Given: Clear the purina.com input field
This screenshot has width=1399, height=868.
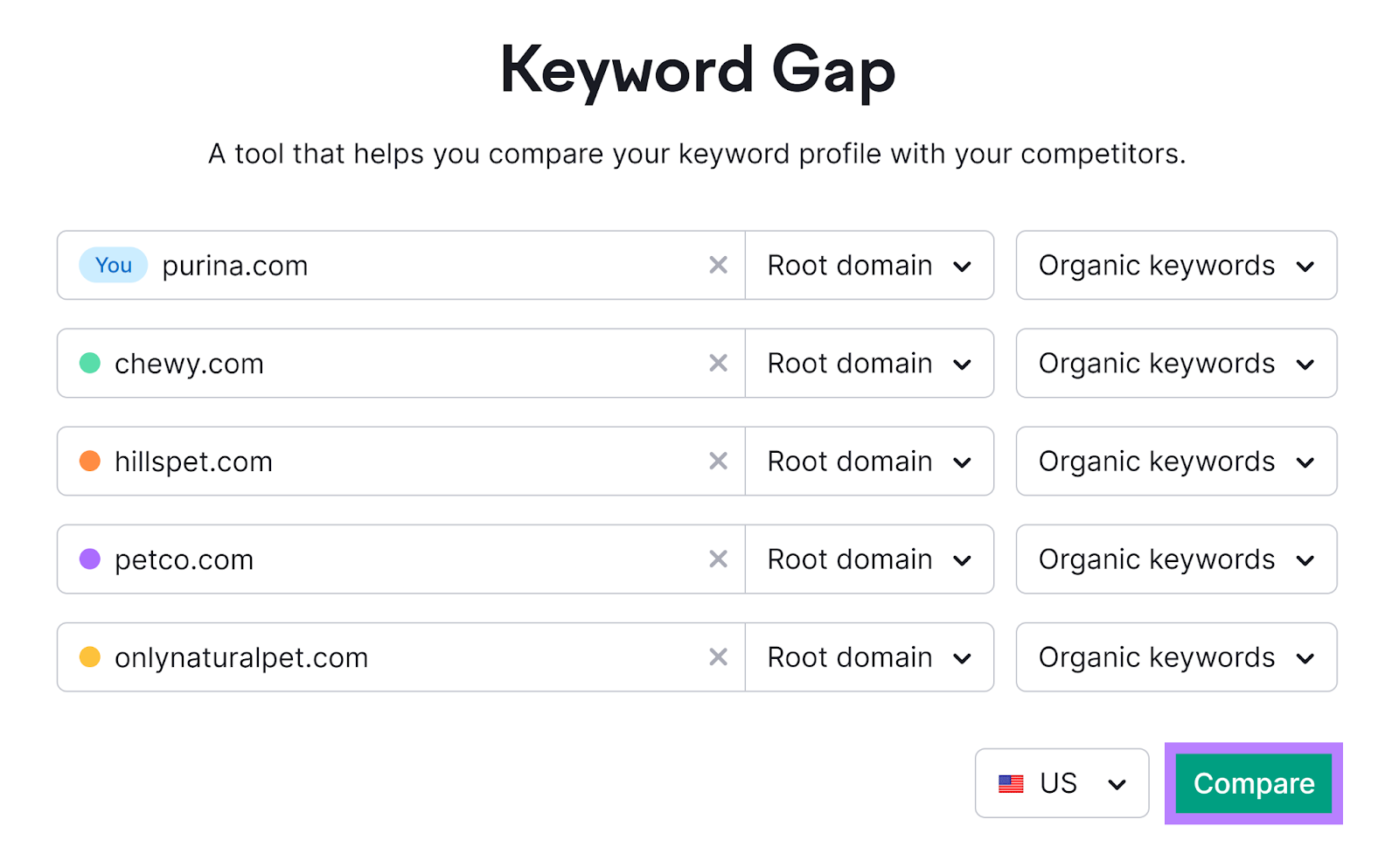Looking at the screenshot, I should 719,265.
